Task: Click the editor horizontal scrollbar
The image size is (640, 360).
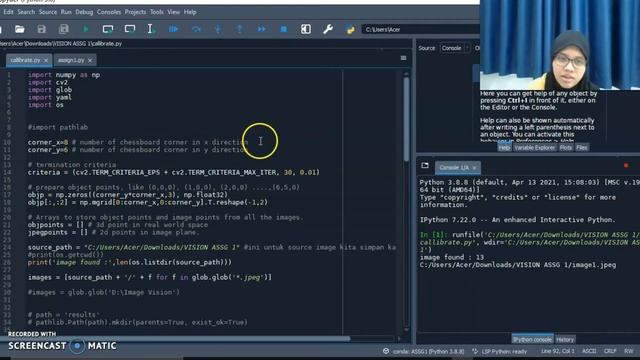Action: [176, 338]
